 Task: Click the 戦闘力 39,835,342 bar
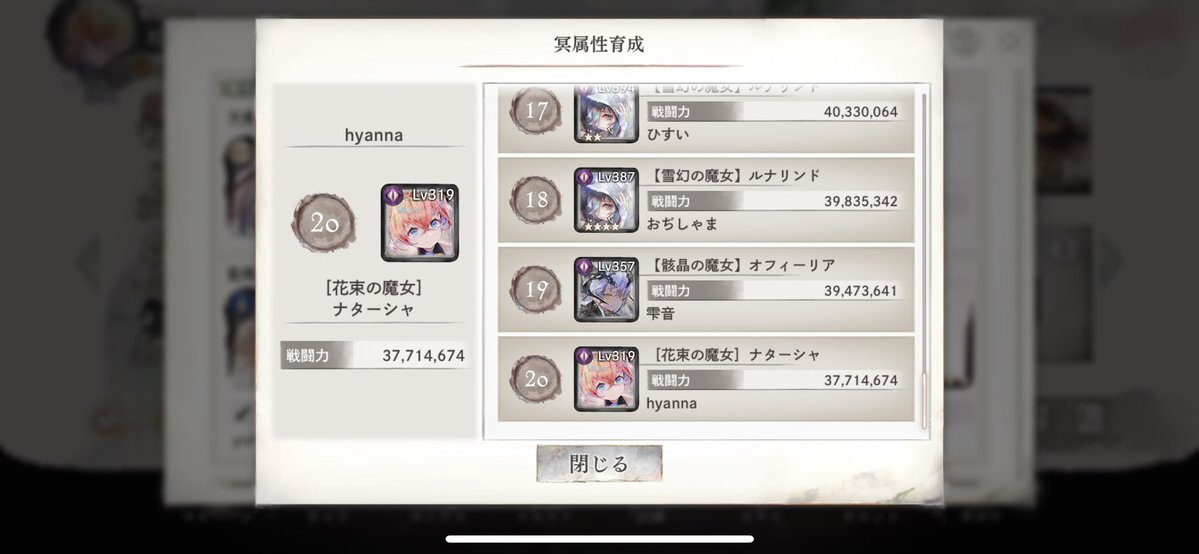[776, 201]
